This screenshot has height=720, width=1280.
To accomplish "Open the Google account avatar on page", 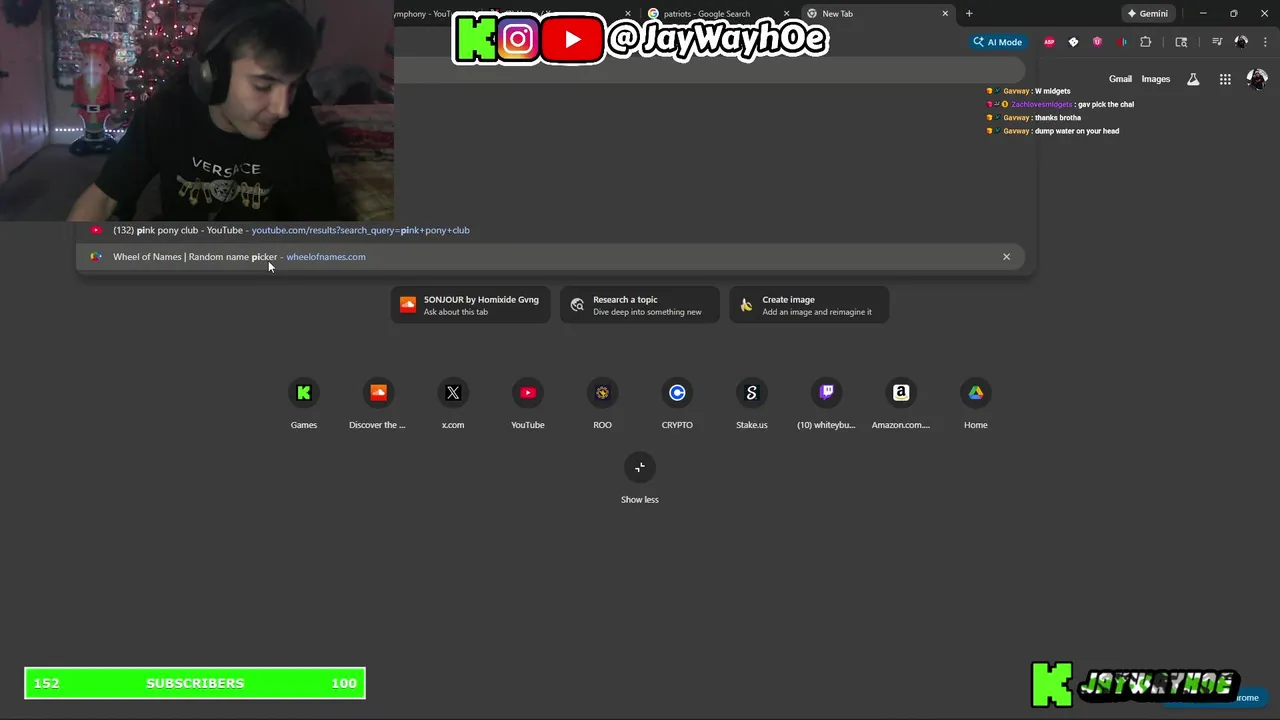I will pyautogui.click(x=1257, y=79).
